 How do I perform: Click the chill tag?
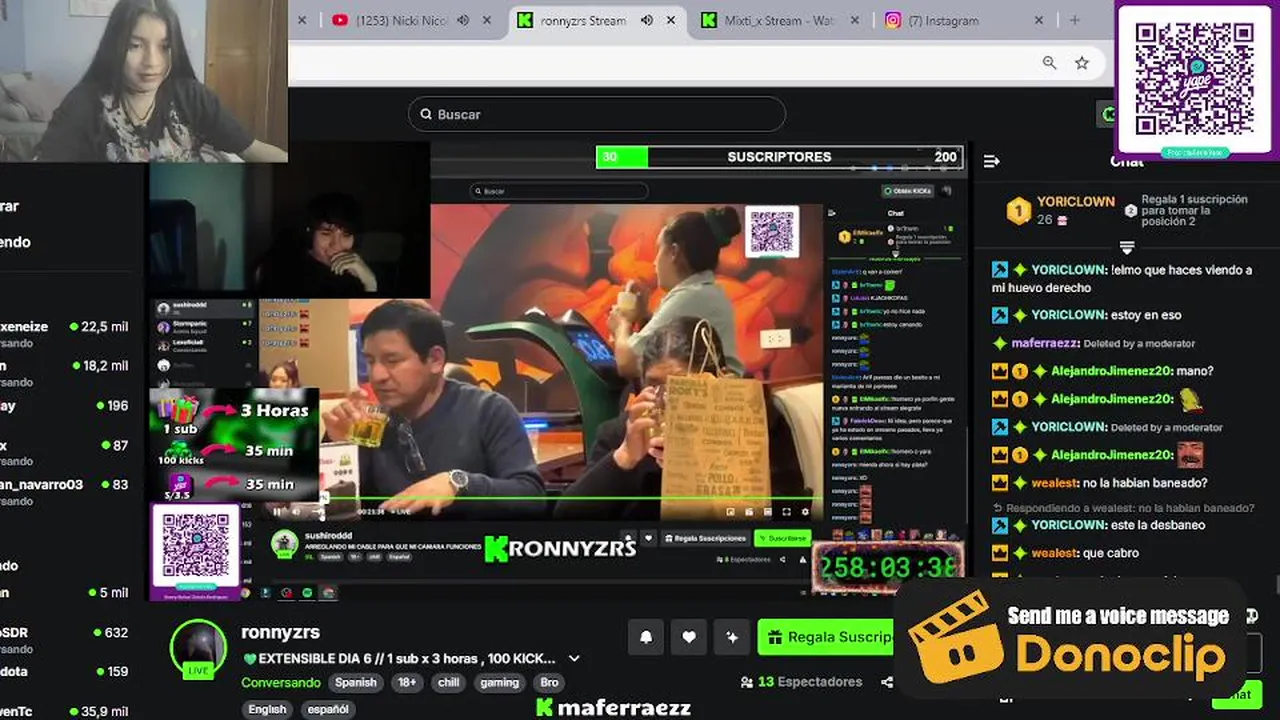pyautogui.click(x=449, y=683)
